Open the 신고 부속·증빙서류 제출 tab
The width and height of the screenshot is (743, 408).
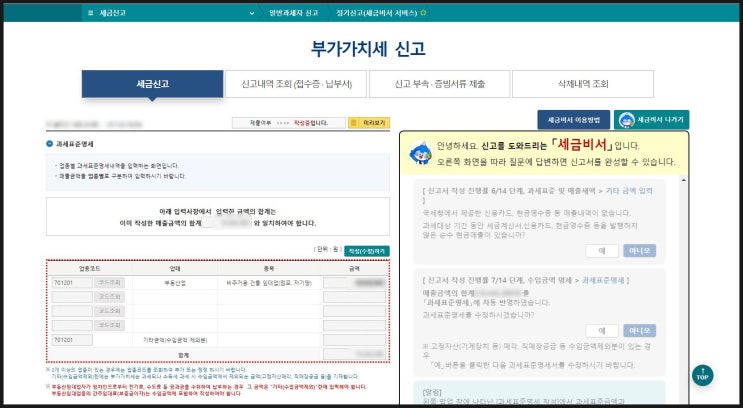tap(440, 84)
